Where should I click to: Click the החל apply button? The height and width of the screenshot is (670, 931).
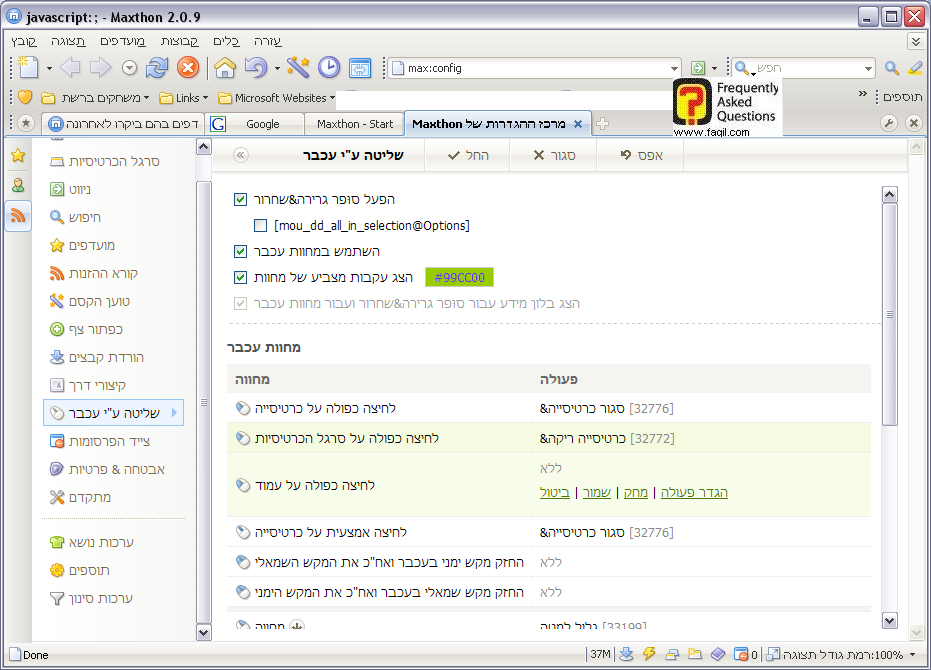[468, 155]
